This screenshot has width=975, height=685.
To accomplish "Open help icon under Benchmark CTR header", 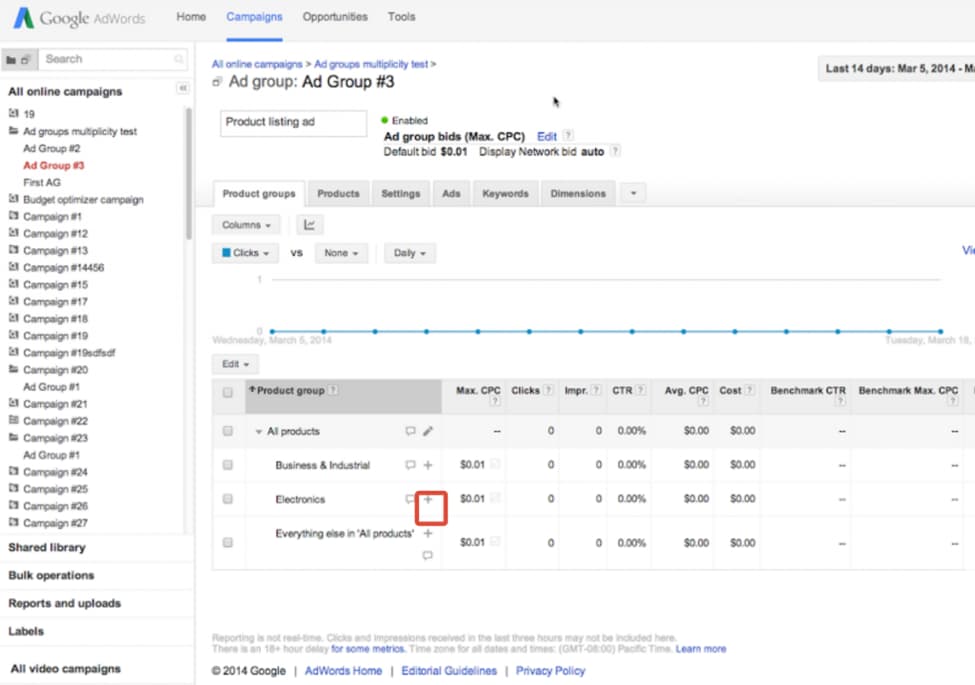I will coord(840,402).
